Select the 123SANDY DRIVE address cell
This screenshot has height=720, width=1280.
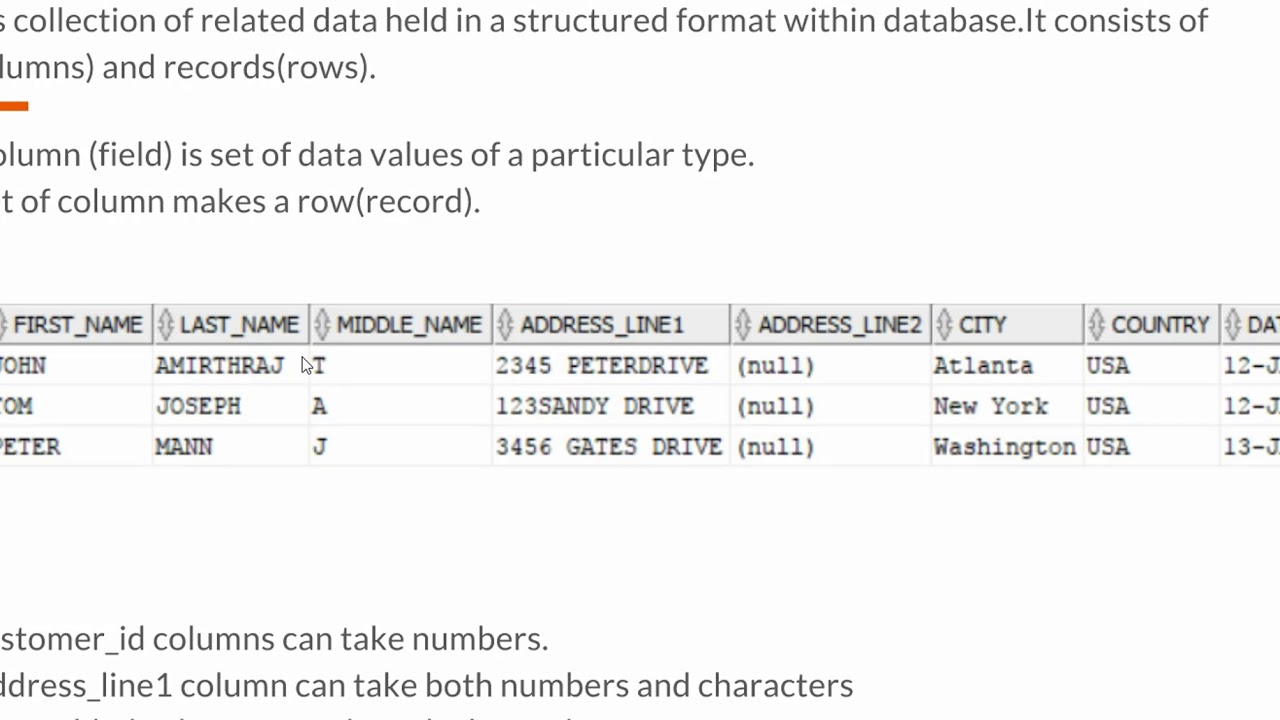click(x=595, y=407)
